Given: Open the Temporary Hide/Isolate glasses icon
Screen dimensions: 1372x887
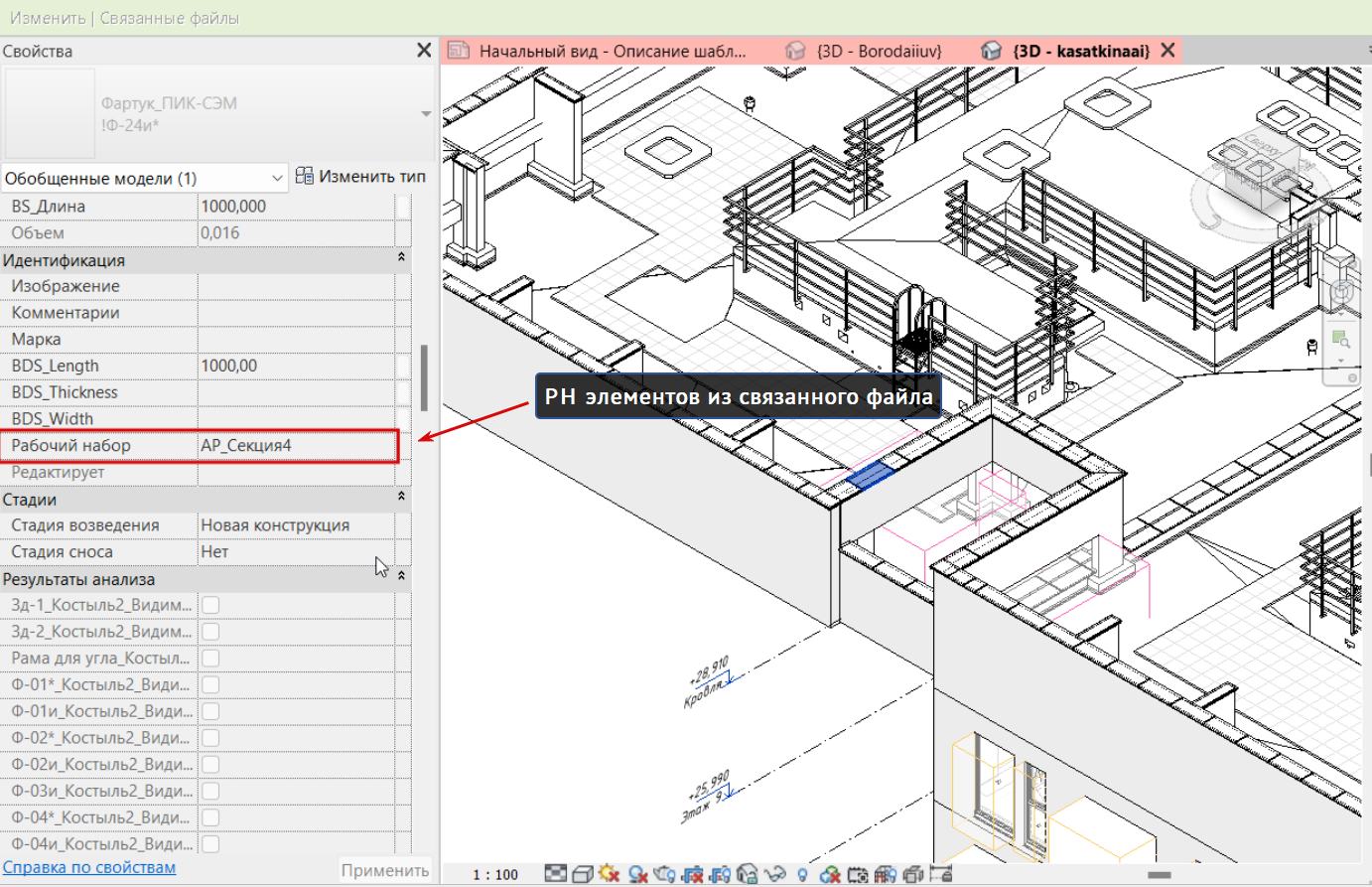Looking at the screenshot, I should click(775, 874).
